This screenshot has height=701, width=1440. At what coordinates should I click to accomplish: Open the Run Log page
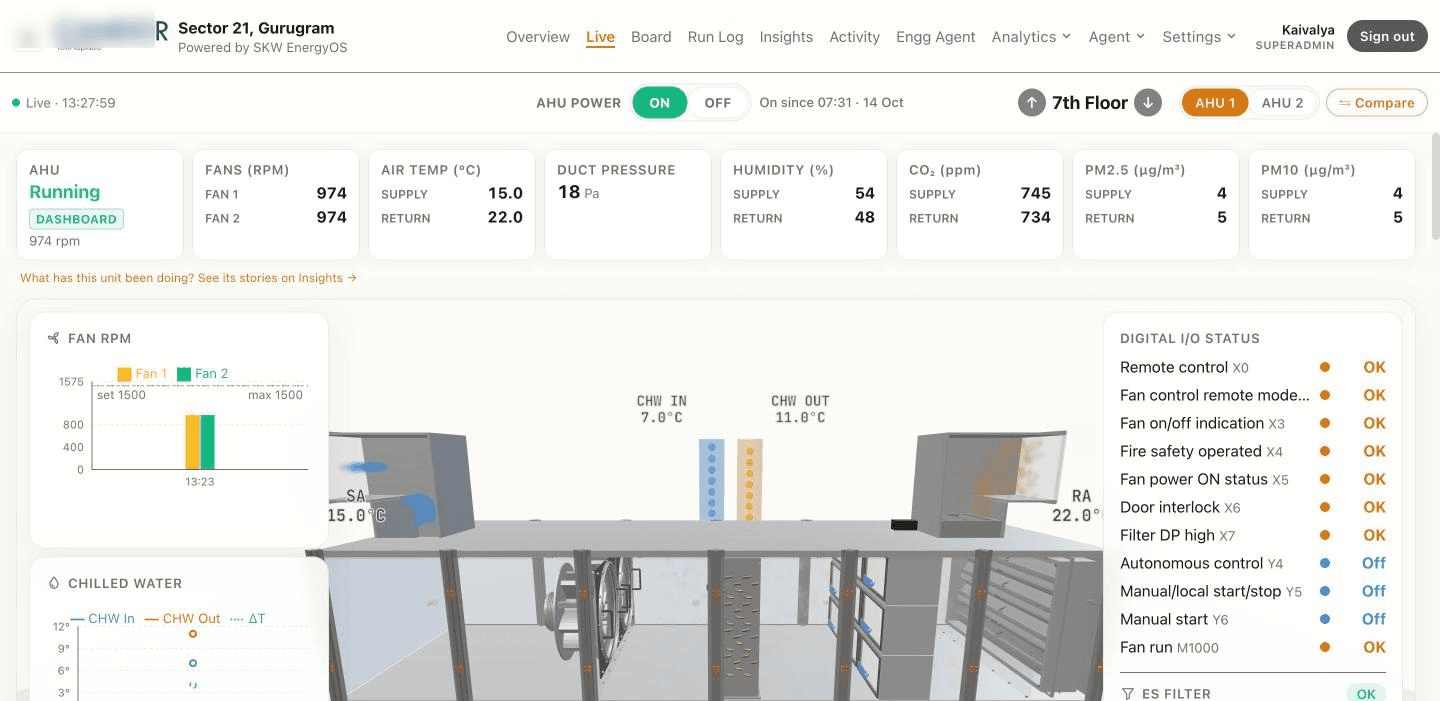pyautogui.click(x=715, y=37)
